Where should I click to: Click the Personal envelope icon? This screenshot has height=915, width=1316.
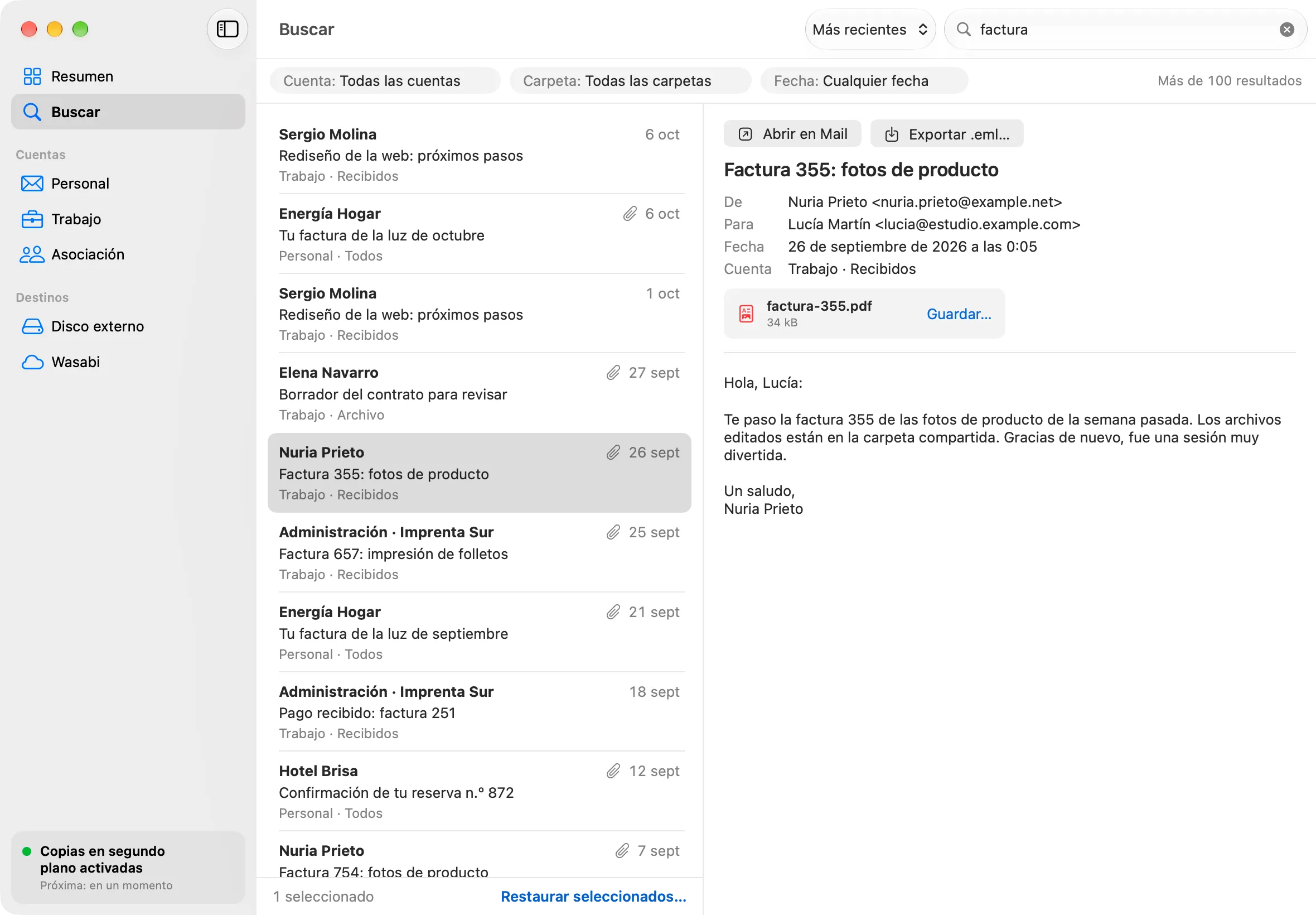pos(32,184)
